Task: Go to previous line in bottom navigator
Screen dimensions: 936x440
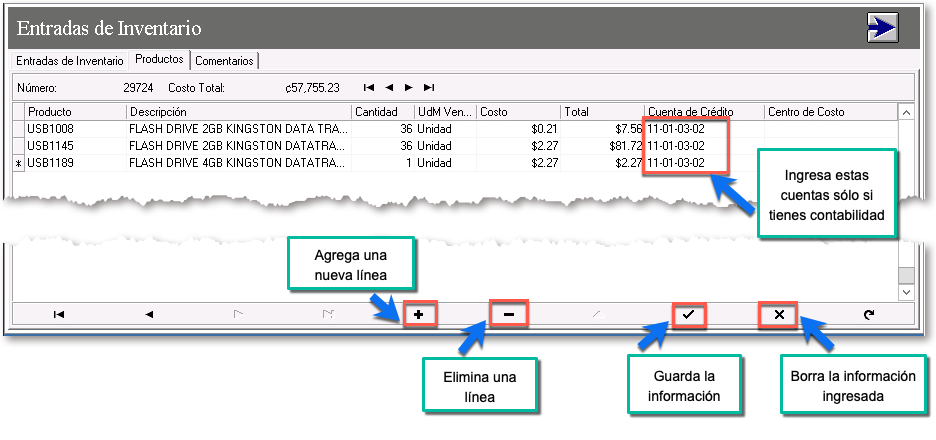Action: (x=149, y=315)
